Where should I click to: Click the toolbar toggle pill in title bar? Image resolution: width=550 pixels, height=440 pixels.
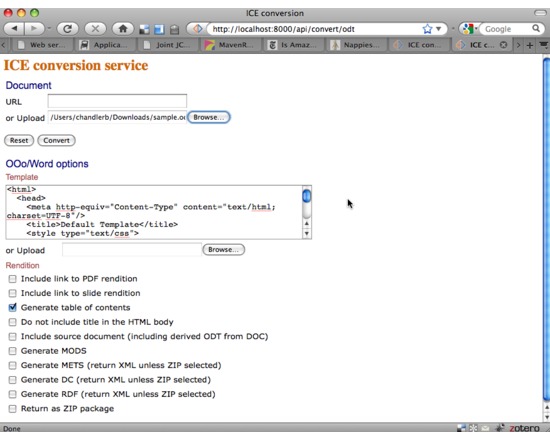(x=540, y=13)
